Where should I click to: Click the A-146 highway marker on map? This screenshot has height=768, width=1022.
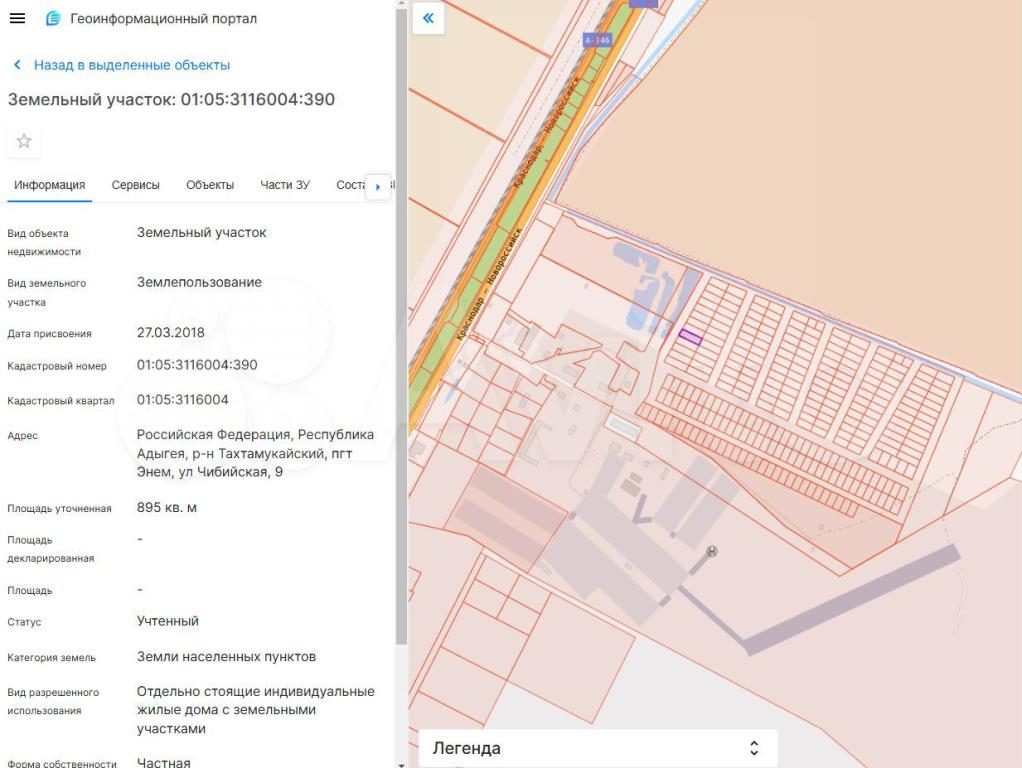[597, 40]
